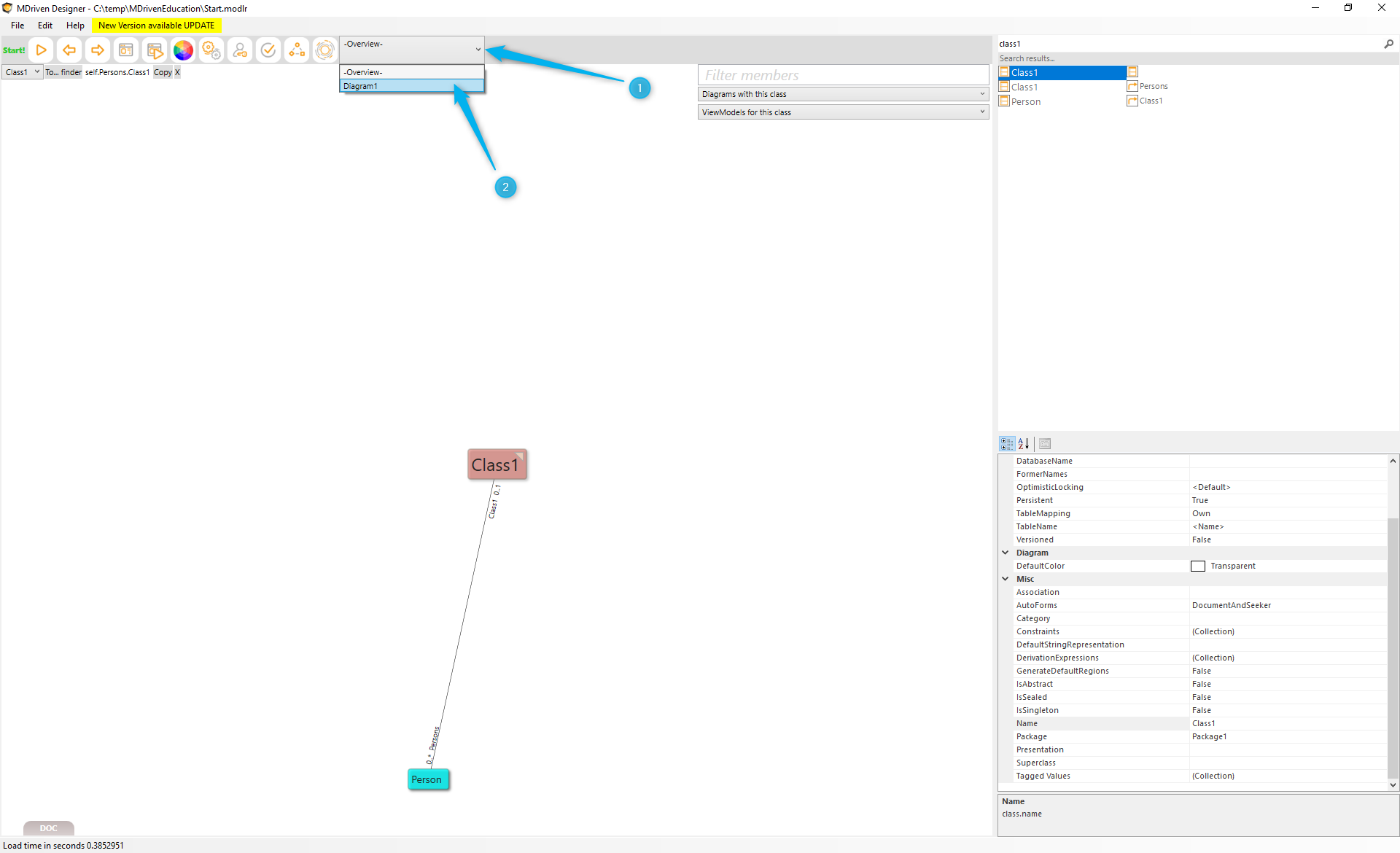Image resolution: width=1400 pixels, height=853 pixels.
Task: Click the double gears settings icon
Action: 211,50
